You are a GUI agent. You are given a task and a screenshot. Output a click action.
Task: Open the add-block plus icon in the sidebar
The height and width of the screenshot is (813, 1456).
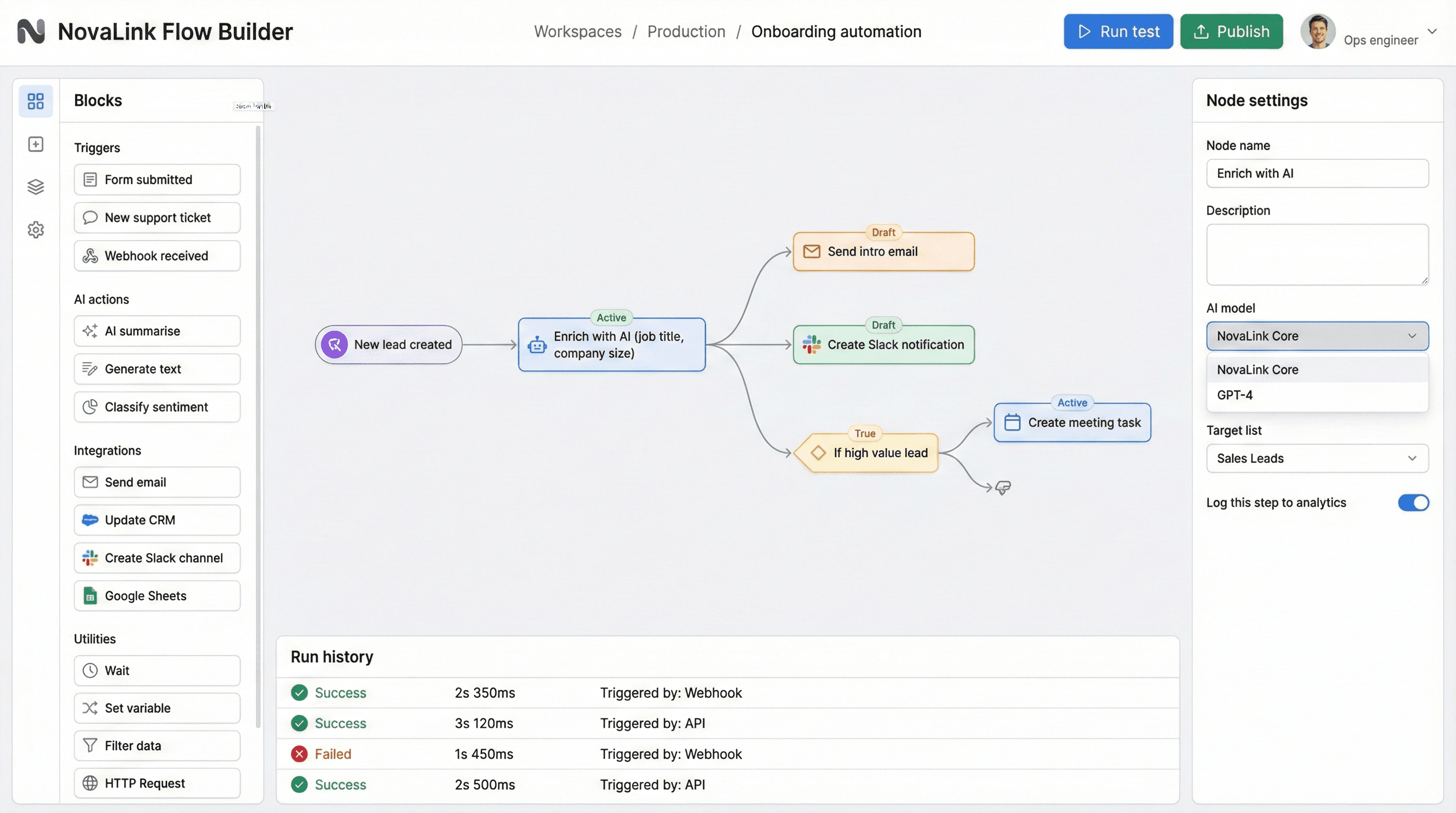click(35, 144)
